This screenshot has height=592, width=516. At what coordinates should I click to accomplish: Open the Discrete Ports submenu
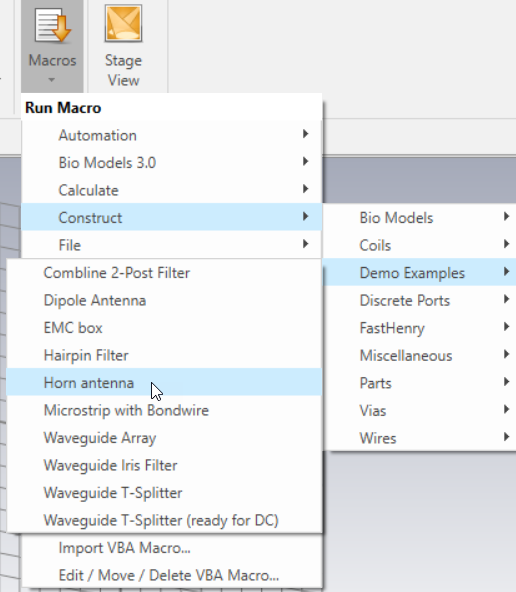click(x=420, y=300)
